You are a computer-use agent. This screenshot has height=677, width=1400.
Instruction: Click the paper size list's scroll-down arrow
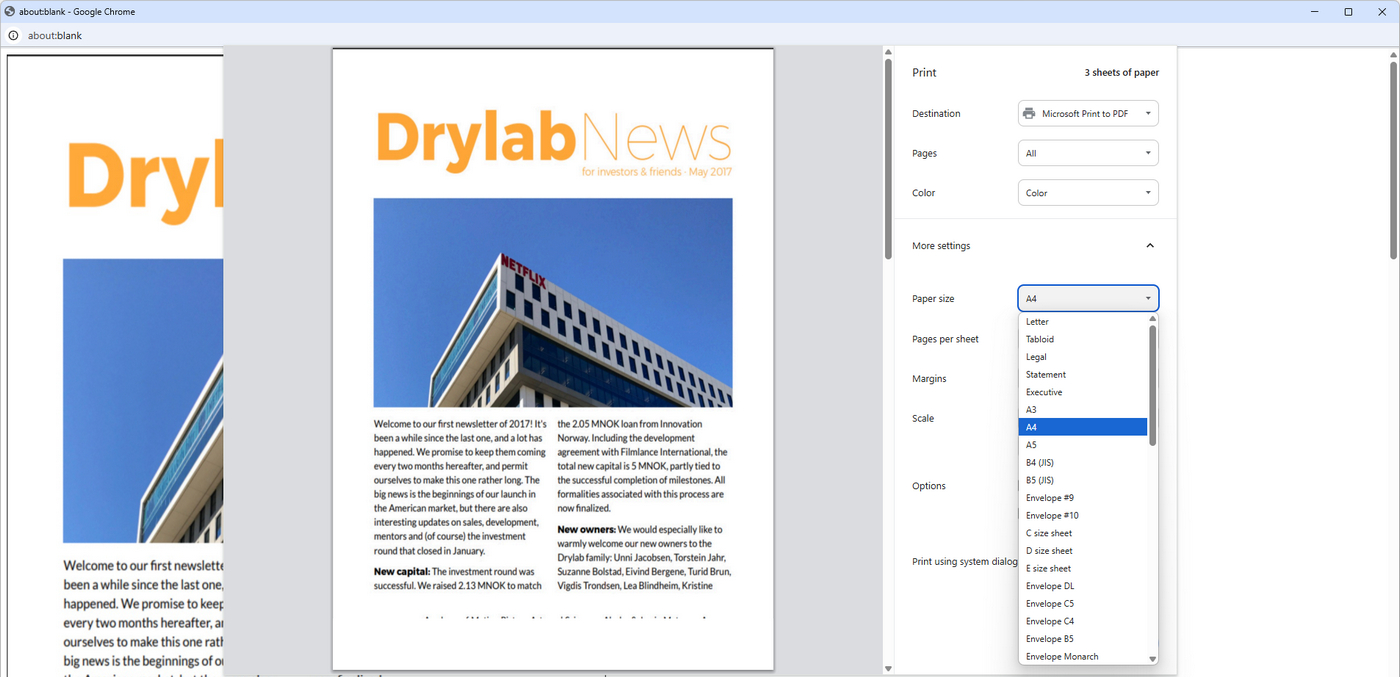pyautogui.click(x=1153, y=659)
